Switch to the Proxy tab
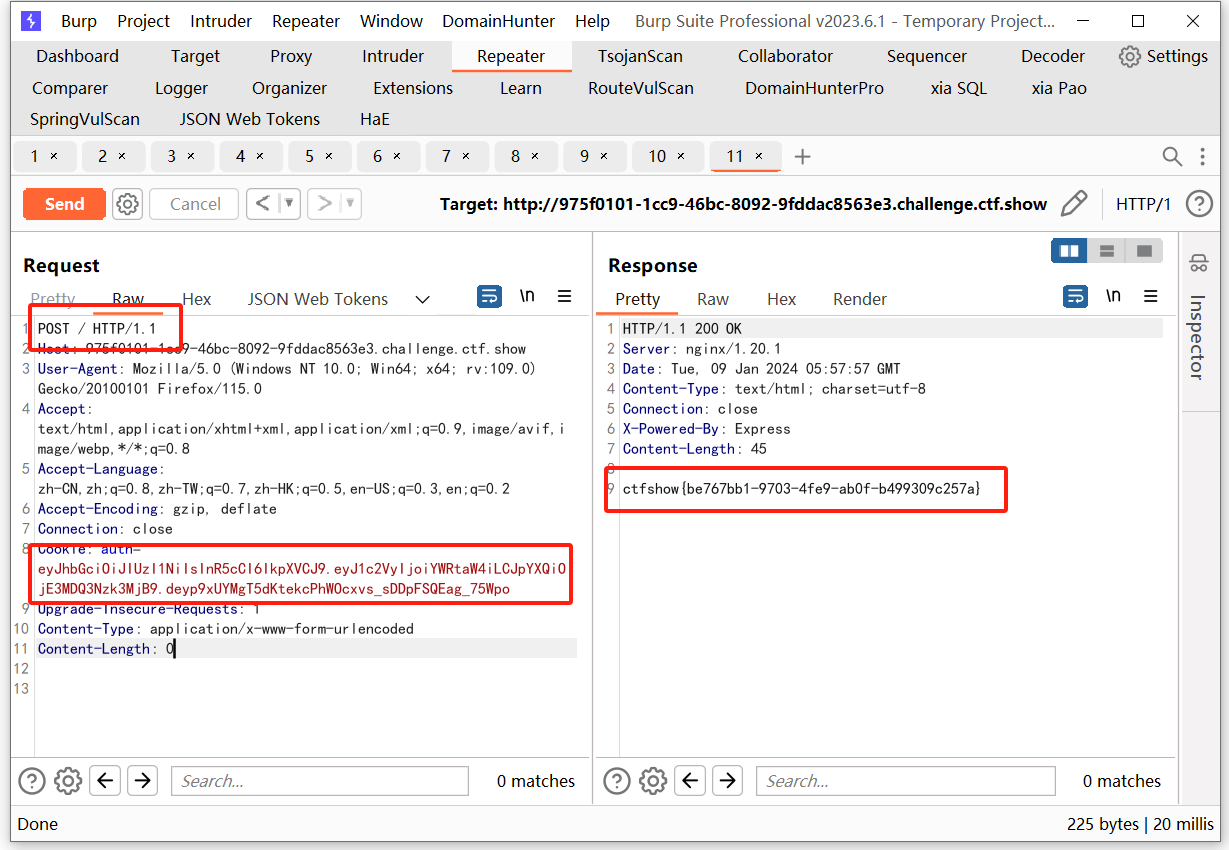Viewport: 1229px width, 850px height. tap(291, 57)
